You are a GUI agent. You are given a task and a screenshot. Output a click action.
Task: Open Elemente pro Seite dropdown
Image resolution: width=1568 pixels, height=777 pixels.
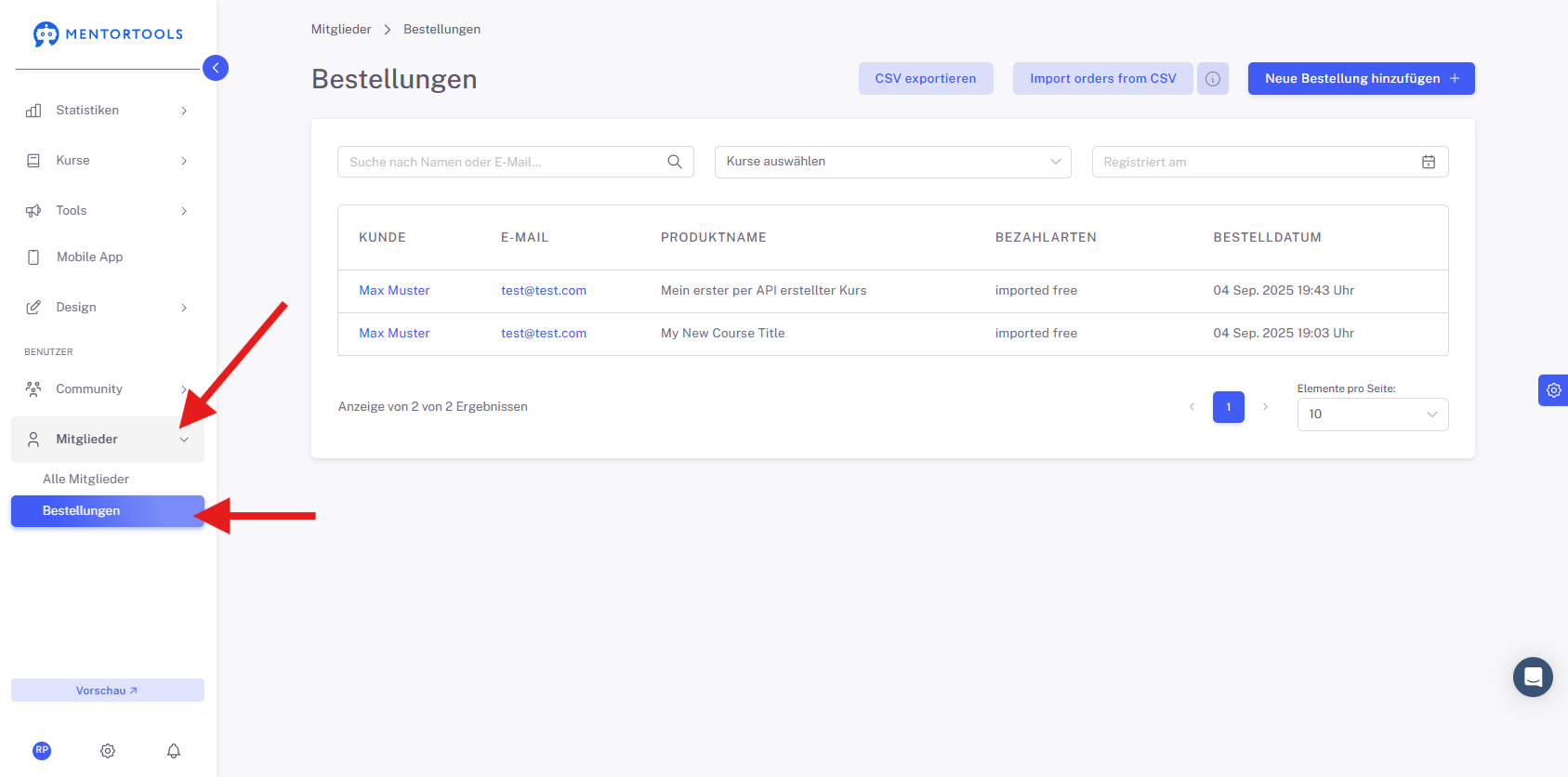(1373, 415)
